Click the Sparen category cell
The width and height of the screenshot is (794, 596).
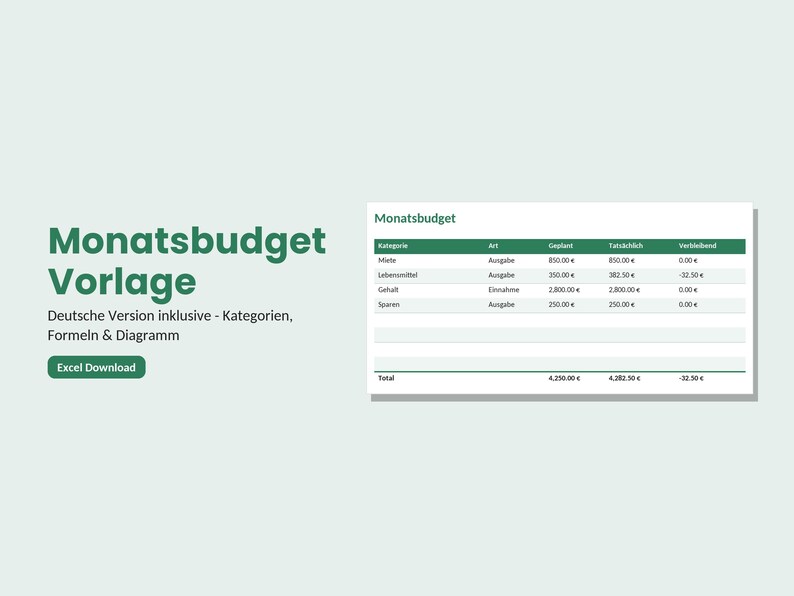coord(388,304)
